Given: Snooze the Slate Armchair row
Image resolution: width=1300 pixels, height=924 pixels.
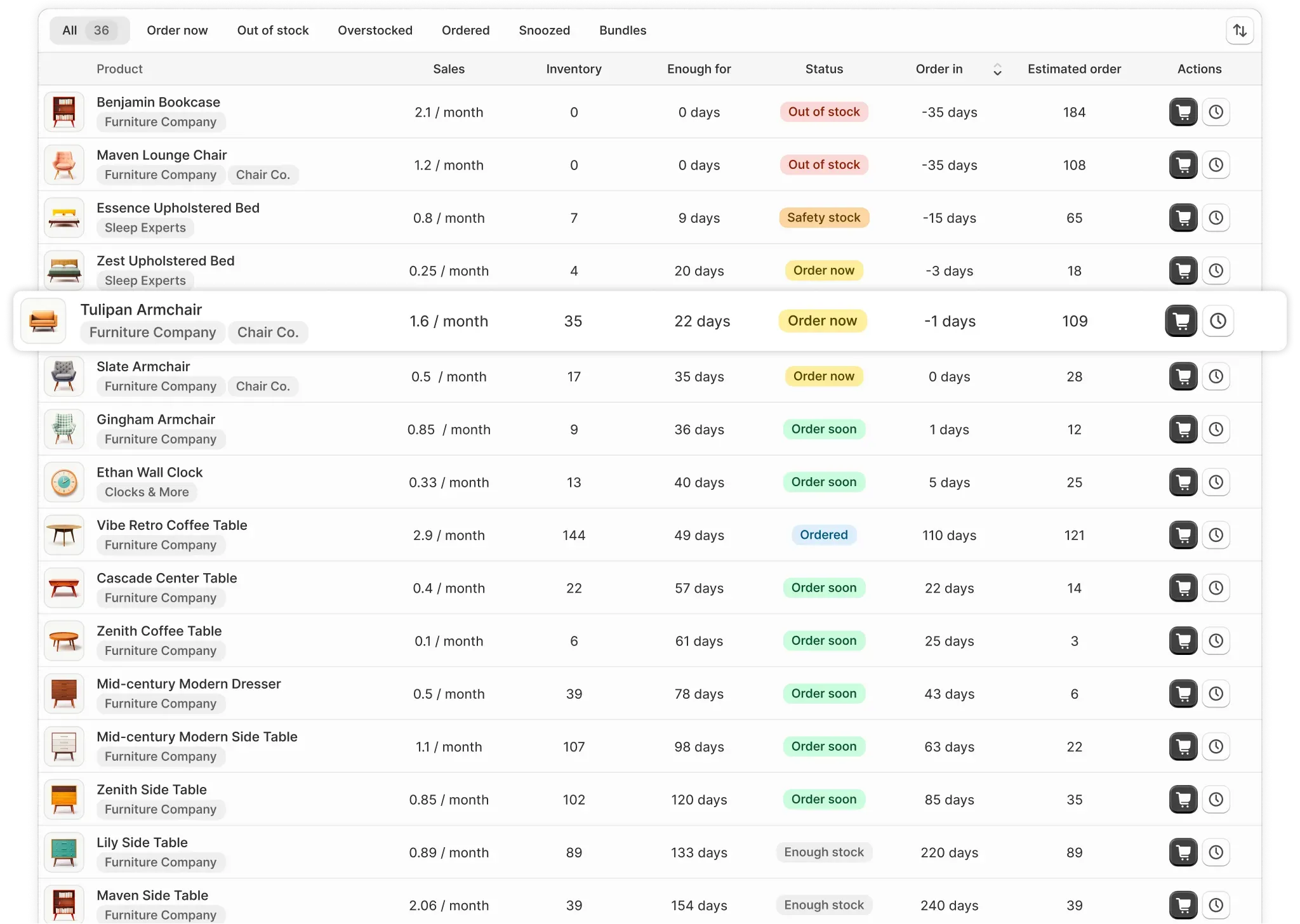Looking at the screenshot, I should [x=1216, y=376].
